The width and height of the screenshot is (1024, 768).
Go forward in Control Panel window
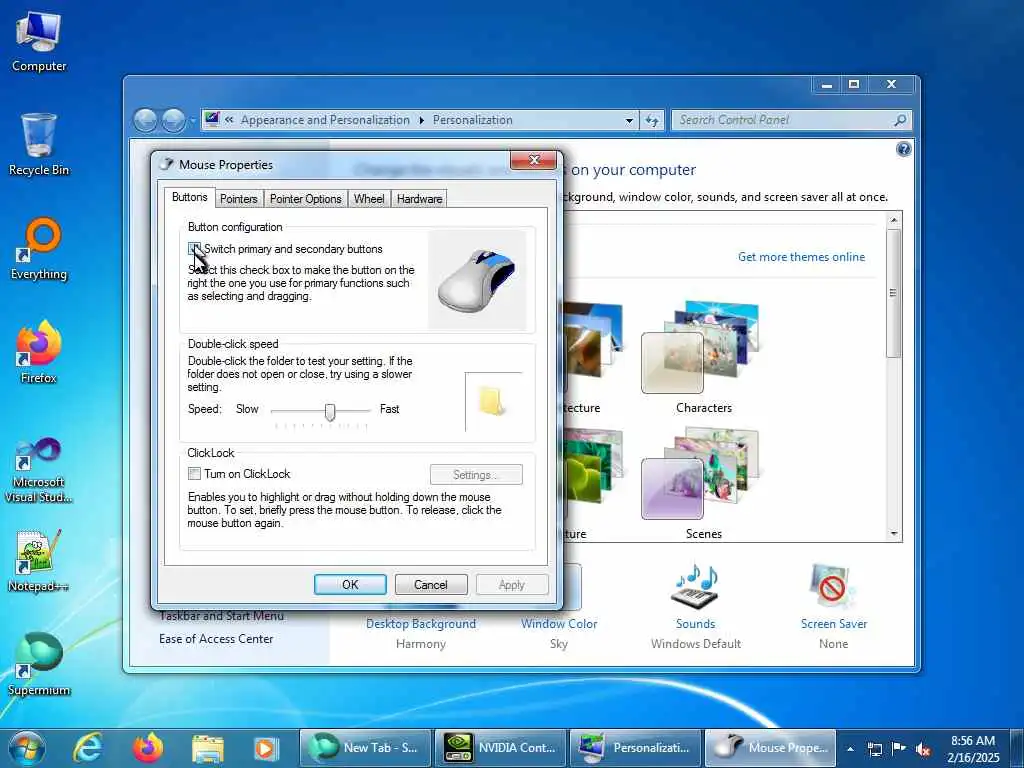click(x=173, y=120)
